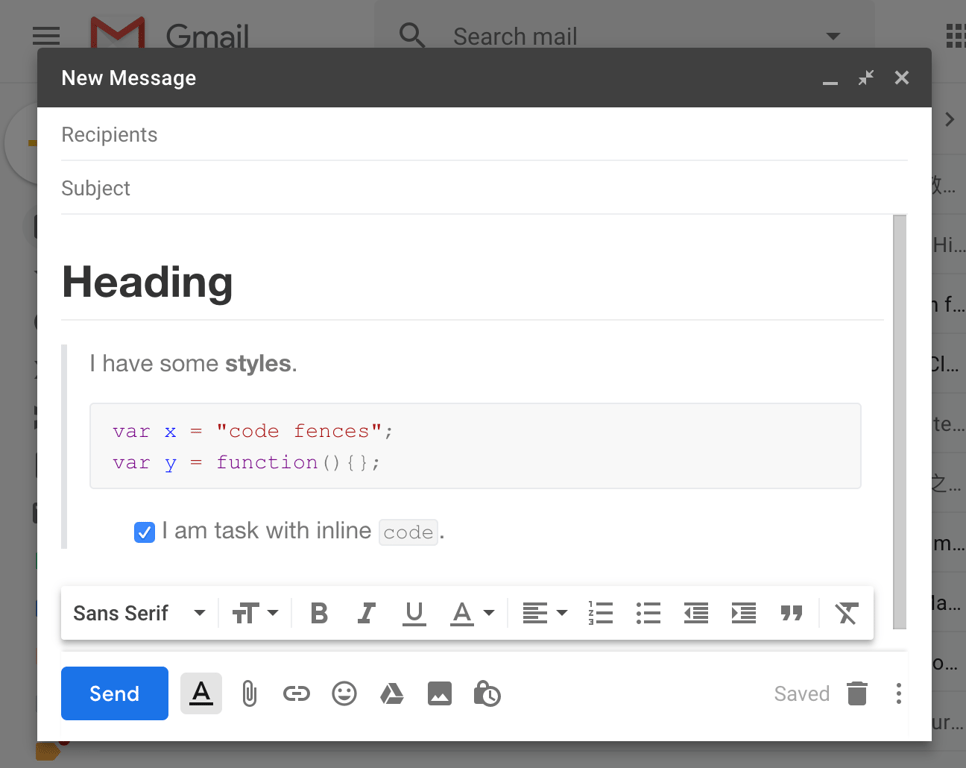Viewport: 966px width, 768px height.
Task: Open the text color picker
Action: pos(472,613)
